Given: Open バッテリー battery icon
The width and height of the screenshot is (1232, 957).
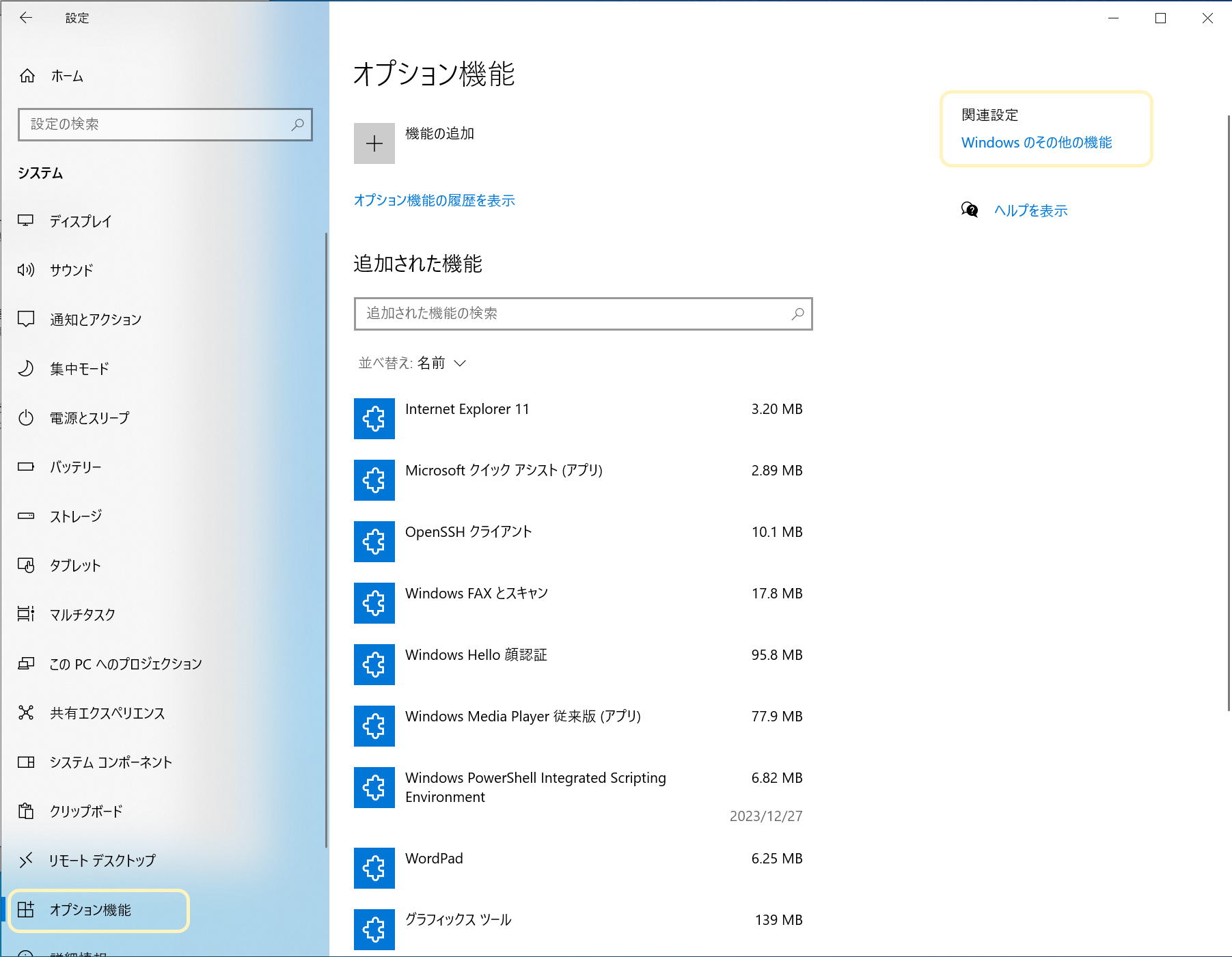Looking at the screenshot, I should 26,467.
